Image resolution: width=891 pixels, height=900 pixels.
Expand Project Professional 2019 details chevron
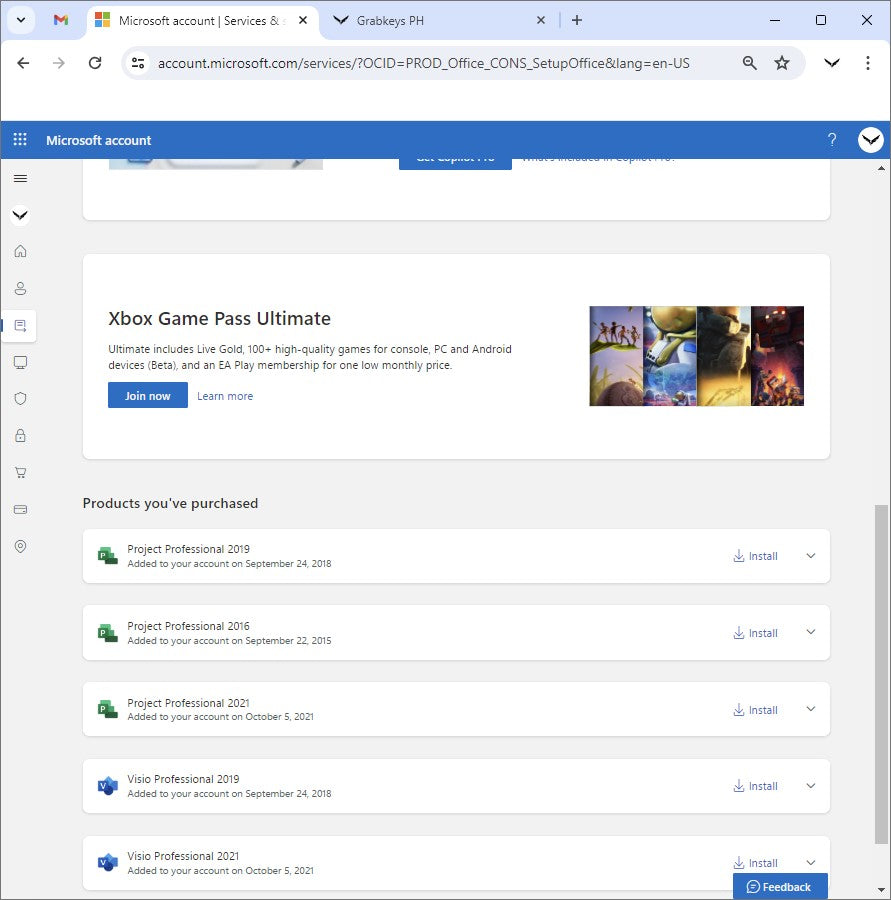tap(811, 556)
